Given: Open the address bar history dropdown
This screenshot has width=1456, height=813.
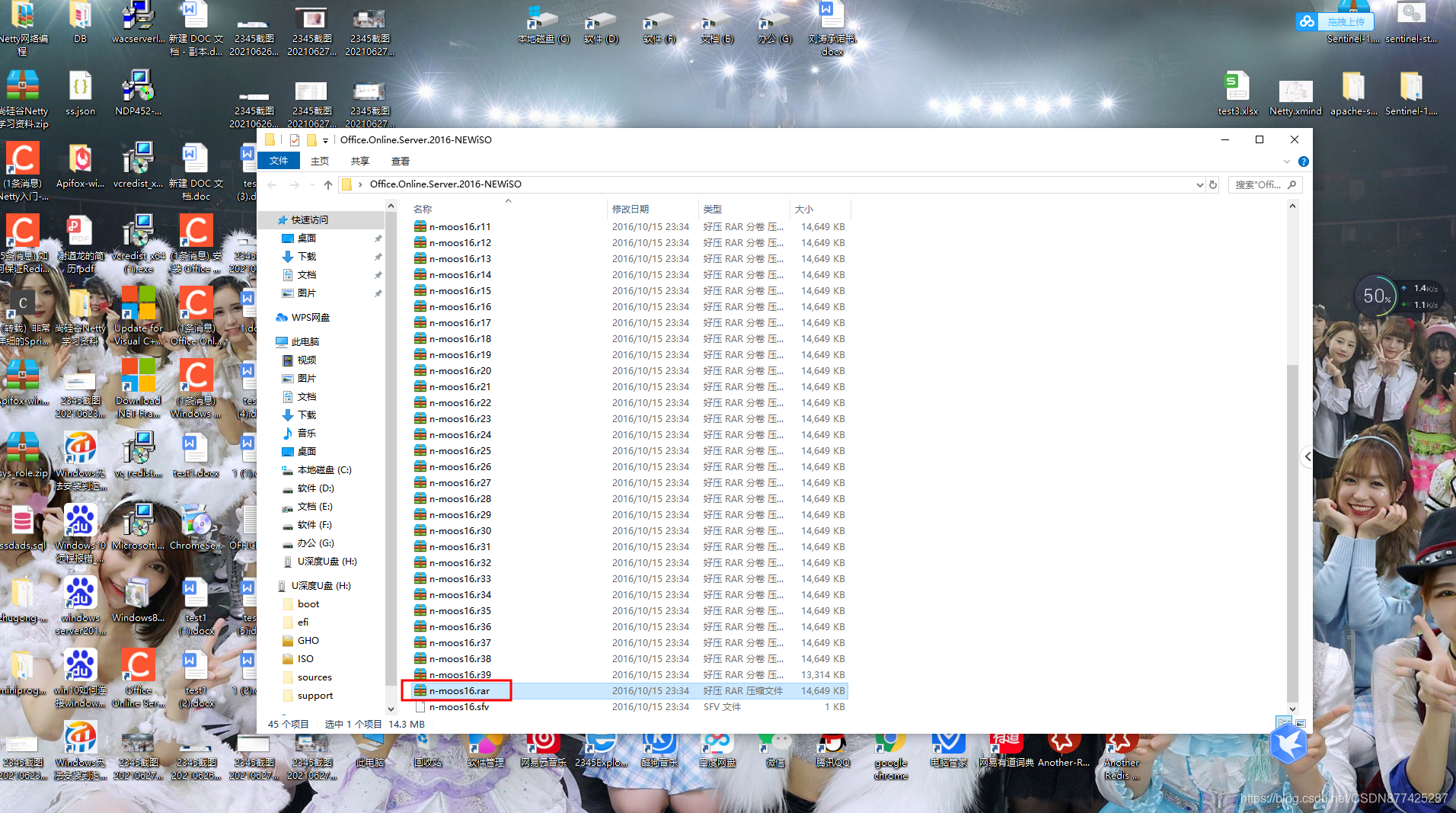Looking at the screenshot, I should point(1199,184).
